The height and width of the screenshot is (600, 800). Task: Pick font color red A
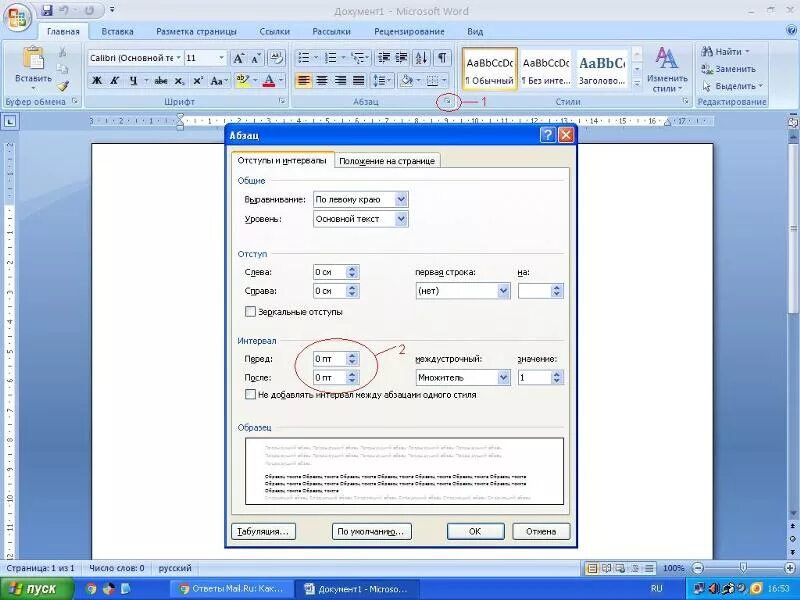269,81
